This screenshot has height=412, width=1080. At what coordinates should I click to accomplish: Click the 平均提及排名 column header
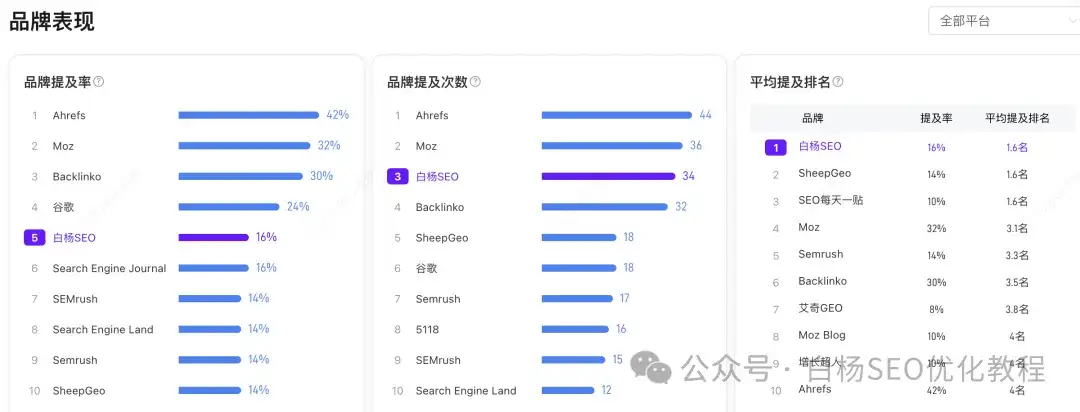1017,118
